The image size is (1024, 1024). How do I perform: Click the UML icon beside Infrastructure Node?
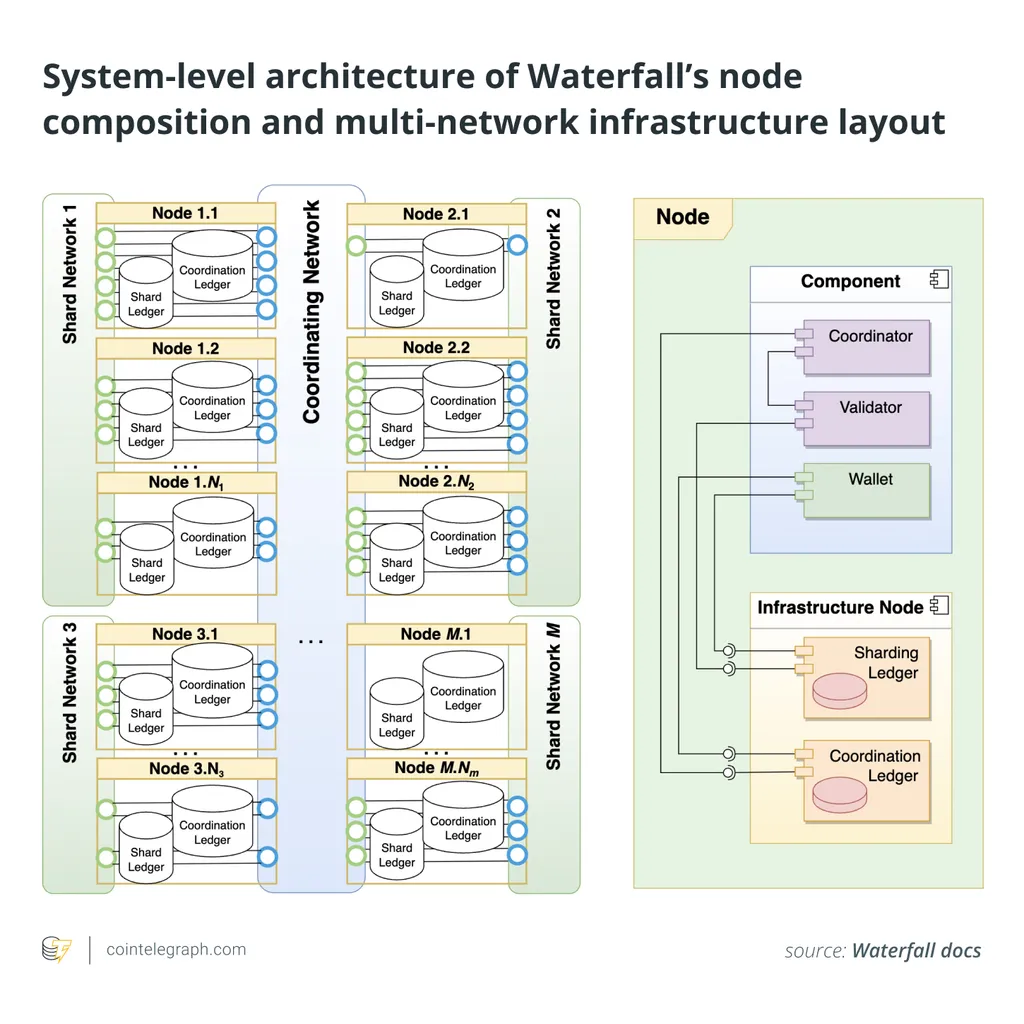(x=939, y=605)
